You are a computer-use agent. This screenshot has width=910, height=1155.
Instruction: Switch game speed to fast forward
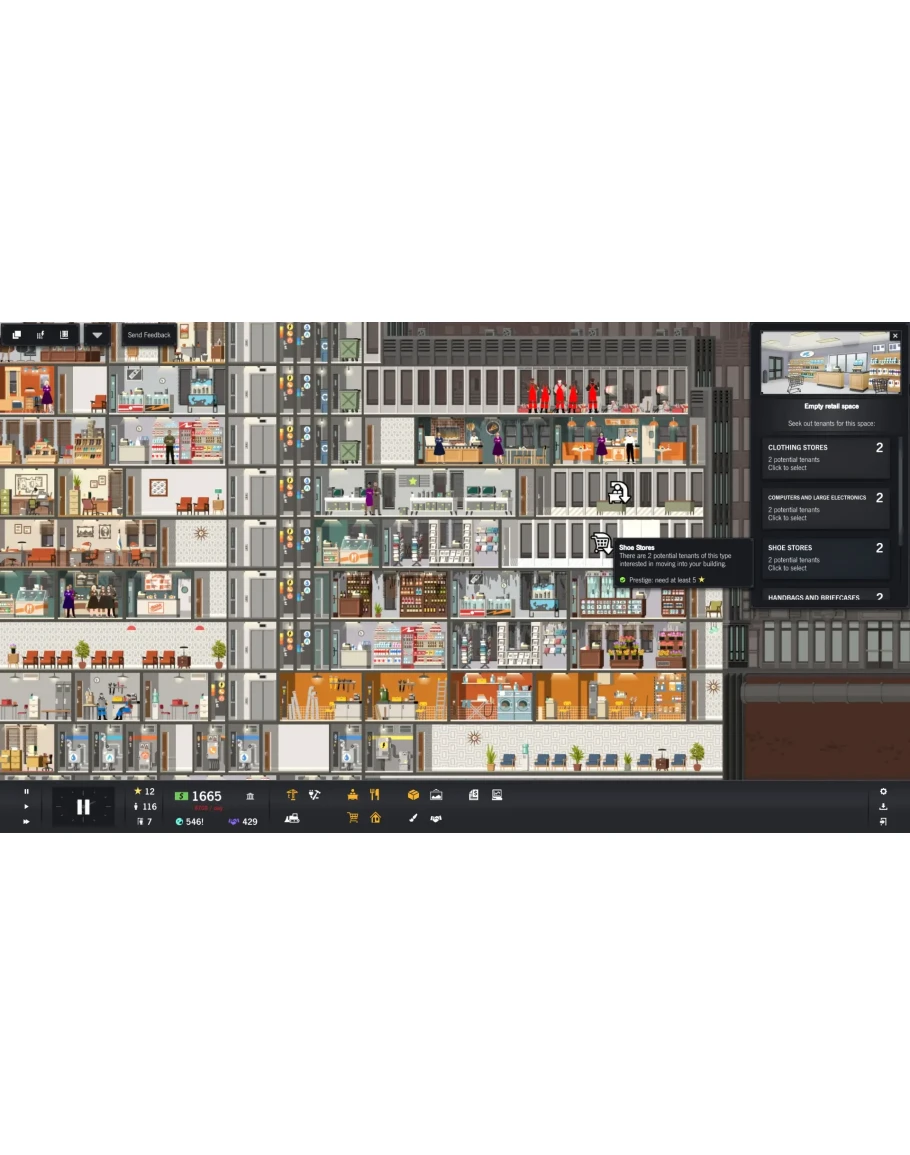tap(26, 821)
